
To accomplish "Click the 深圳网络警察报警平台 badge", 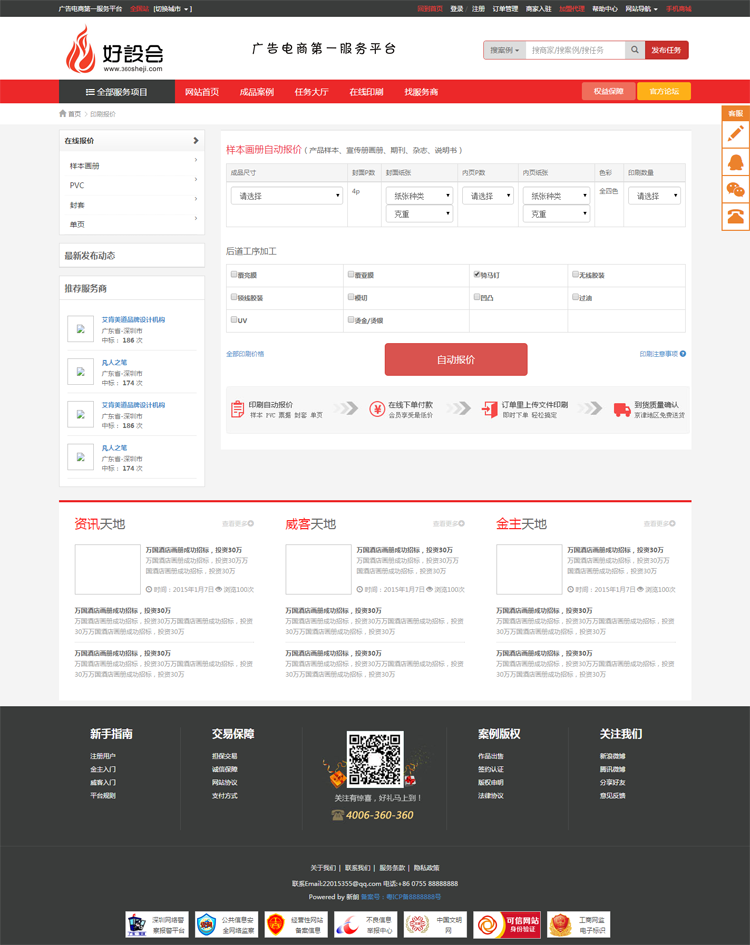I will [x=157, y=925].
